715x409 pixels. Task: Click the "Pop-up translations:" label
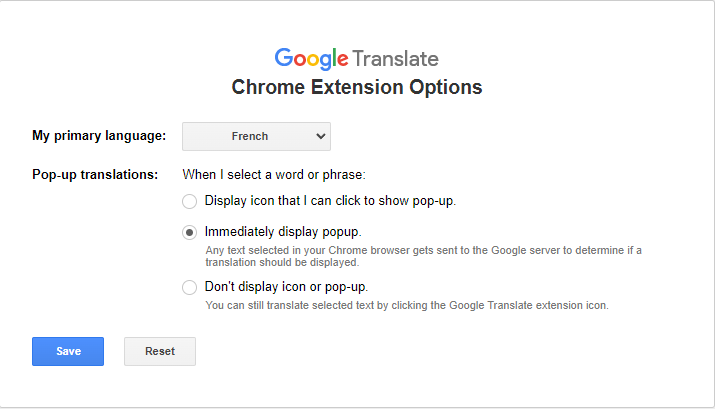point(95,175)
